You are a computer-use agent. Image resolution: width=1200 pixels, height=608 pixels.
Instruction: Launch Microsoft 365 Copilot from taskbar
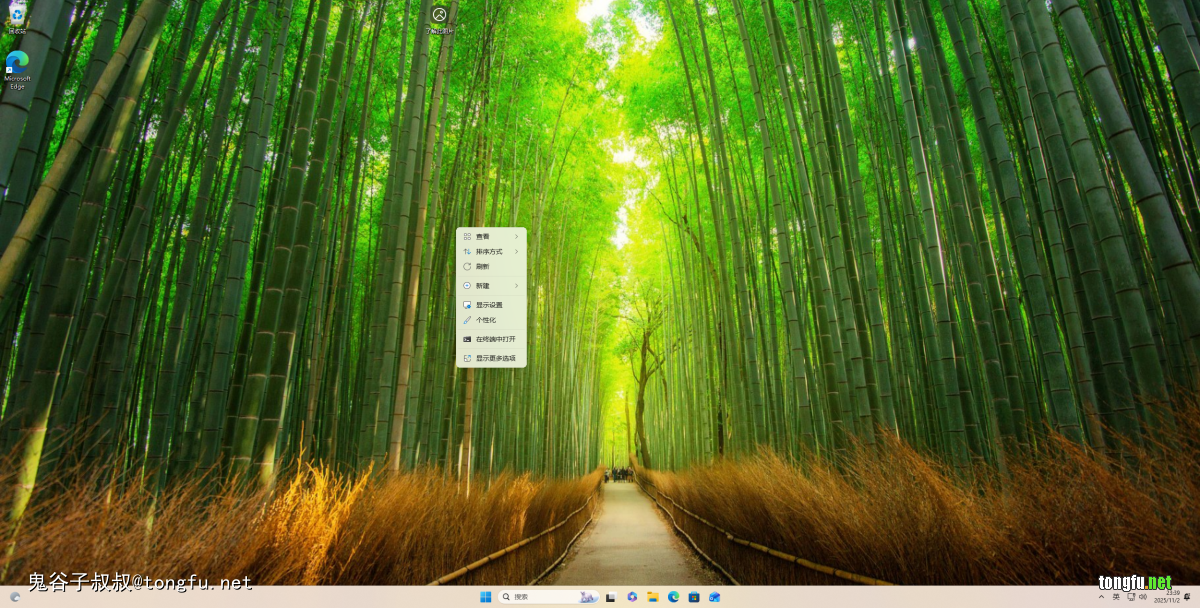tap(632, 597)
